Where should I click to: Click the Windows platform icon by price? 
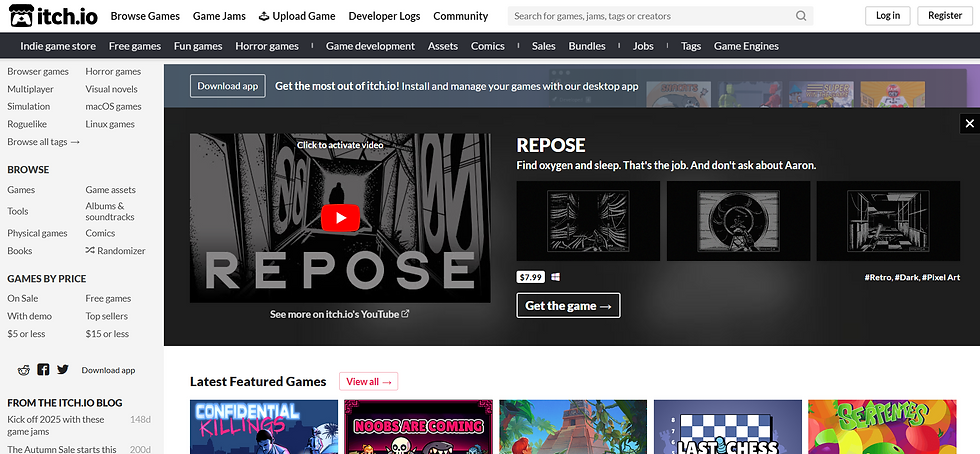[556, 276]
